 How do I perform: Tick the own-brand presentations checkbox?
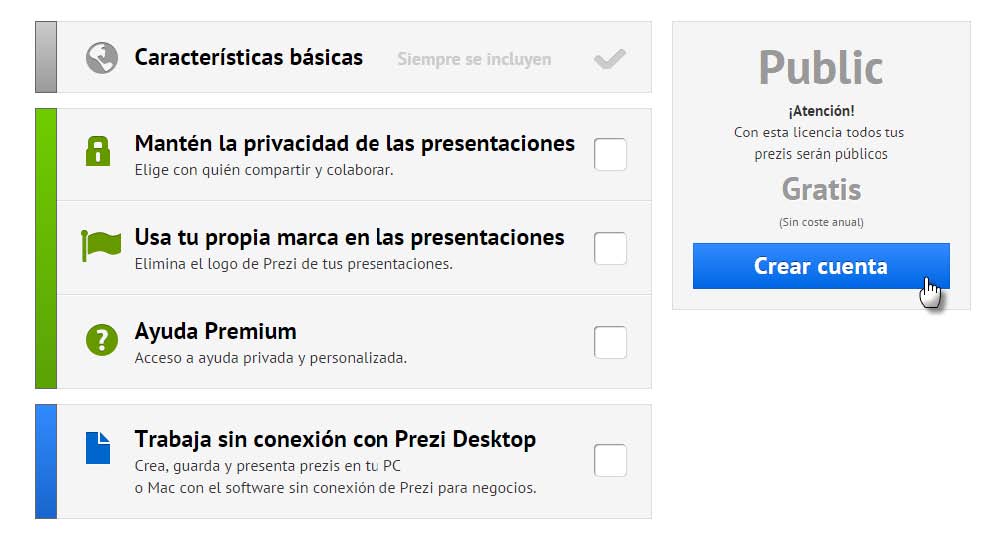pyautogui.click(x=610, y=249)
